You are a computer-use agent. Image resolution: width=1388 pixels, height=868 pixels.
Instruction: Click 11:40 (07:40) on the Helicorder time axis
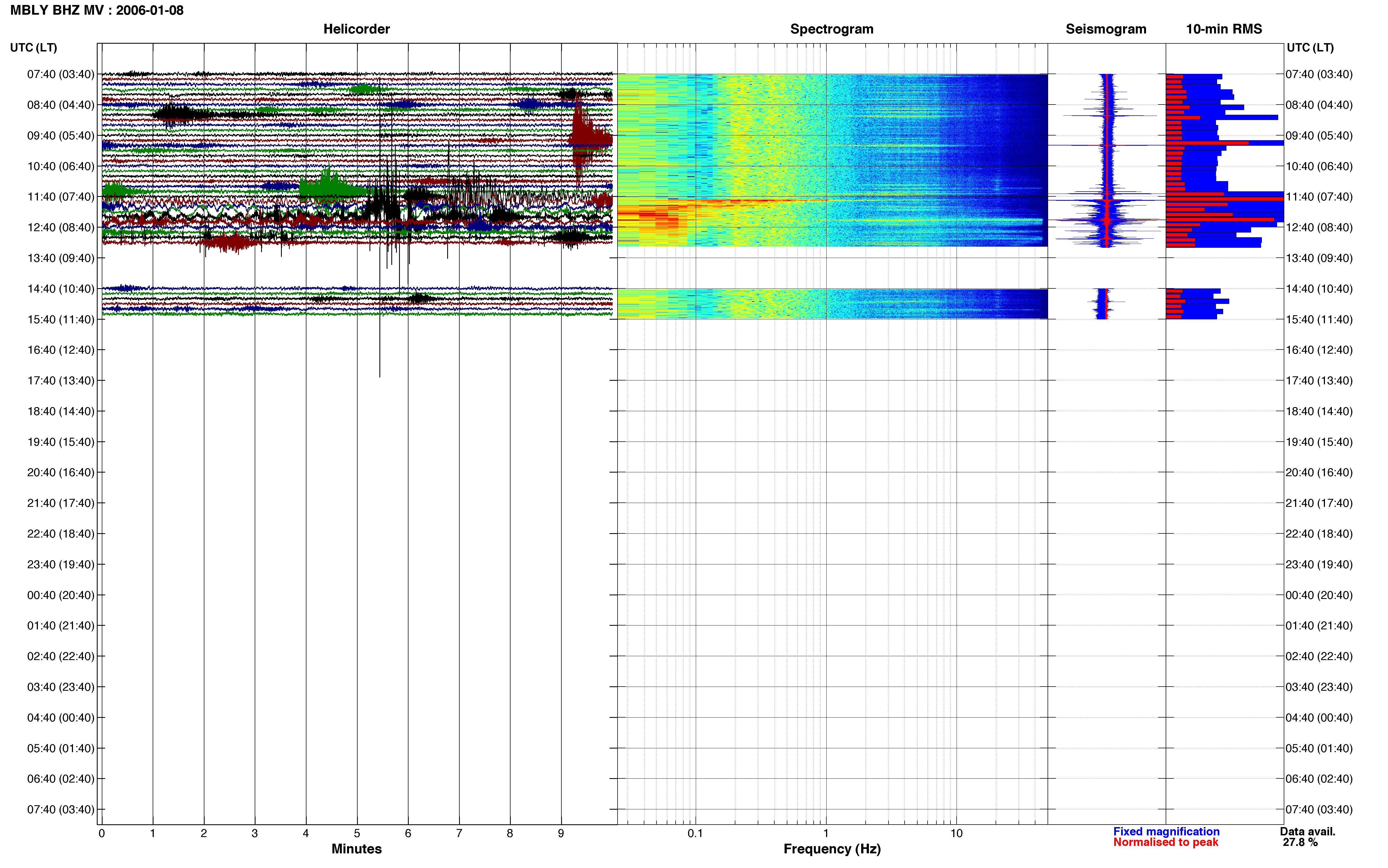(61, 197)
